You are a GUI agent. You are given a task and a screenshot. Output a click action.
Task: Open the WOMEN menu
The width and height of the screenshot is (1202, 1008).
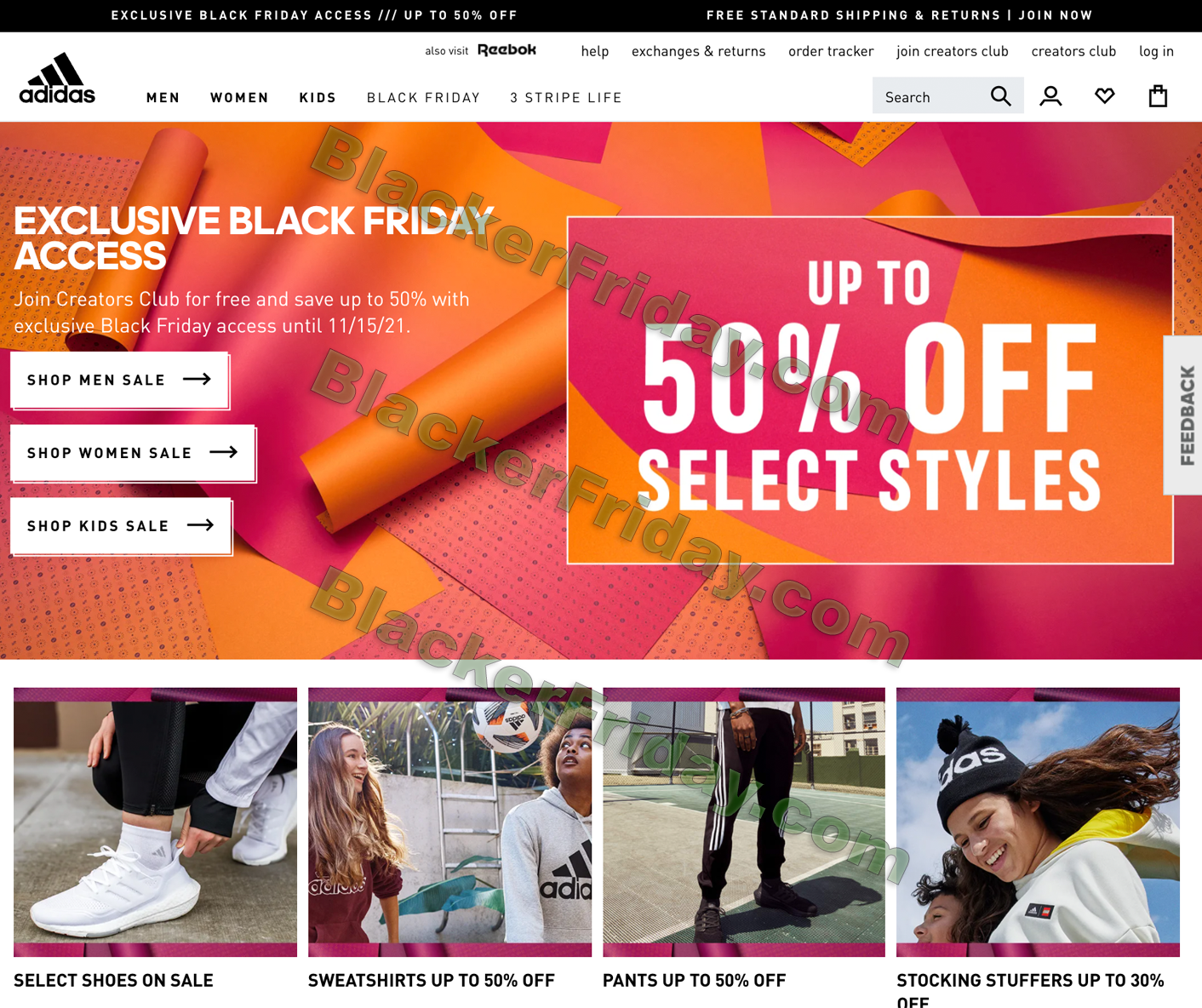239,98
